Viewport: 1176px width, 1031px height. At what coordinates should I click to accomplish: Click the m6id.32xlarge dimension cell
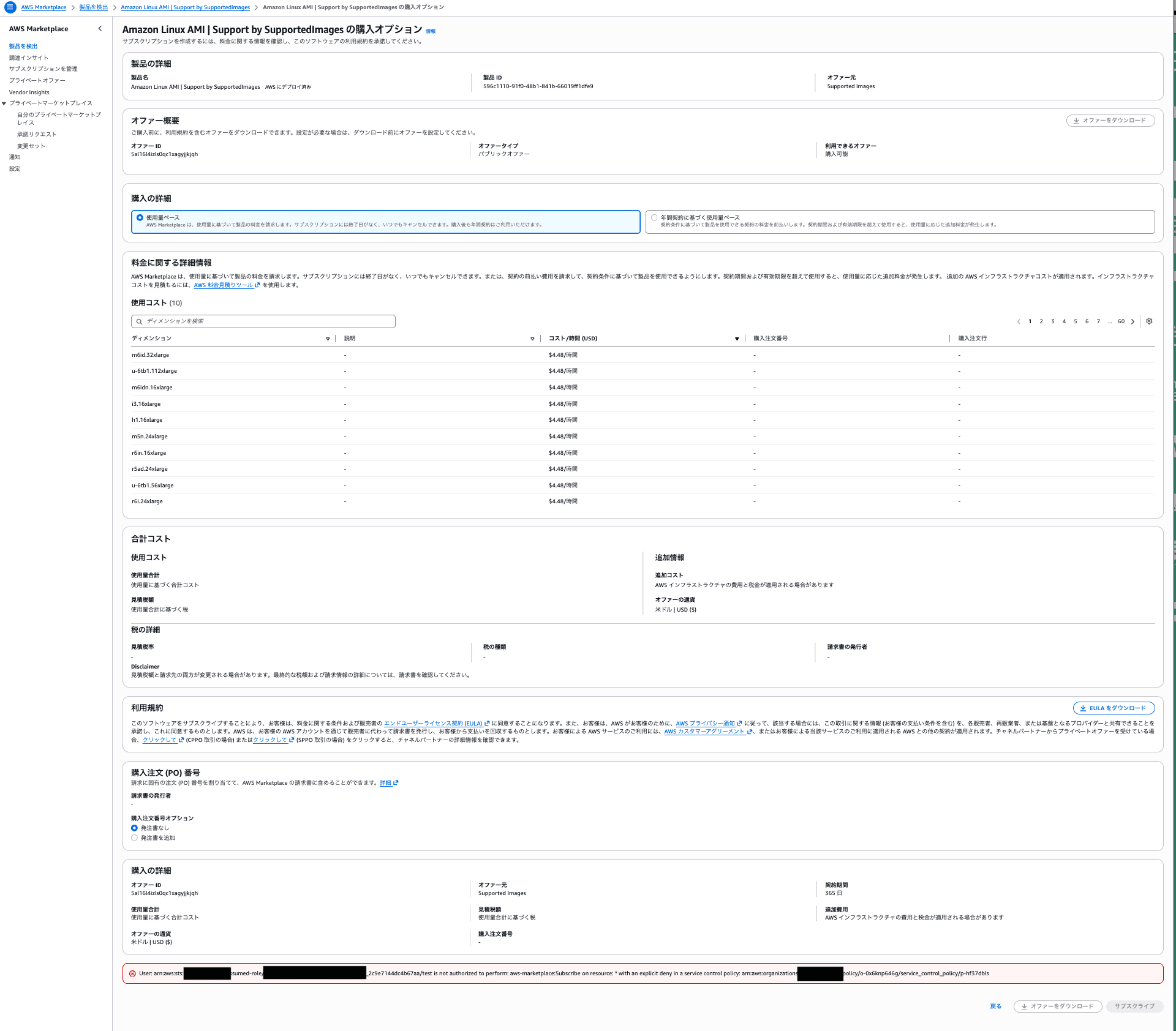pos(151,355)
